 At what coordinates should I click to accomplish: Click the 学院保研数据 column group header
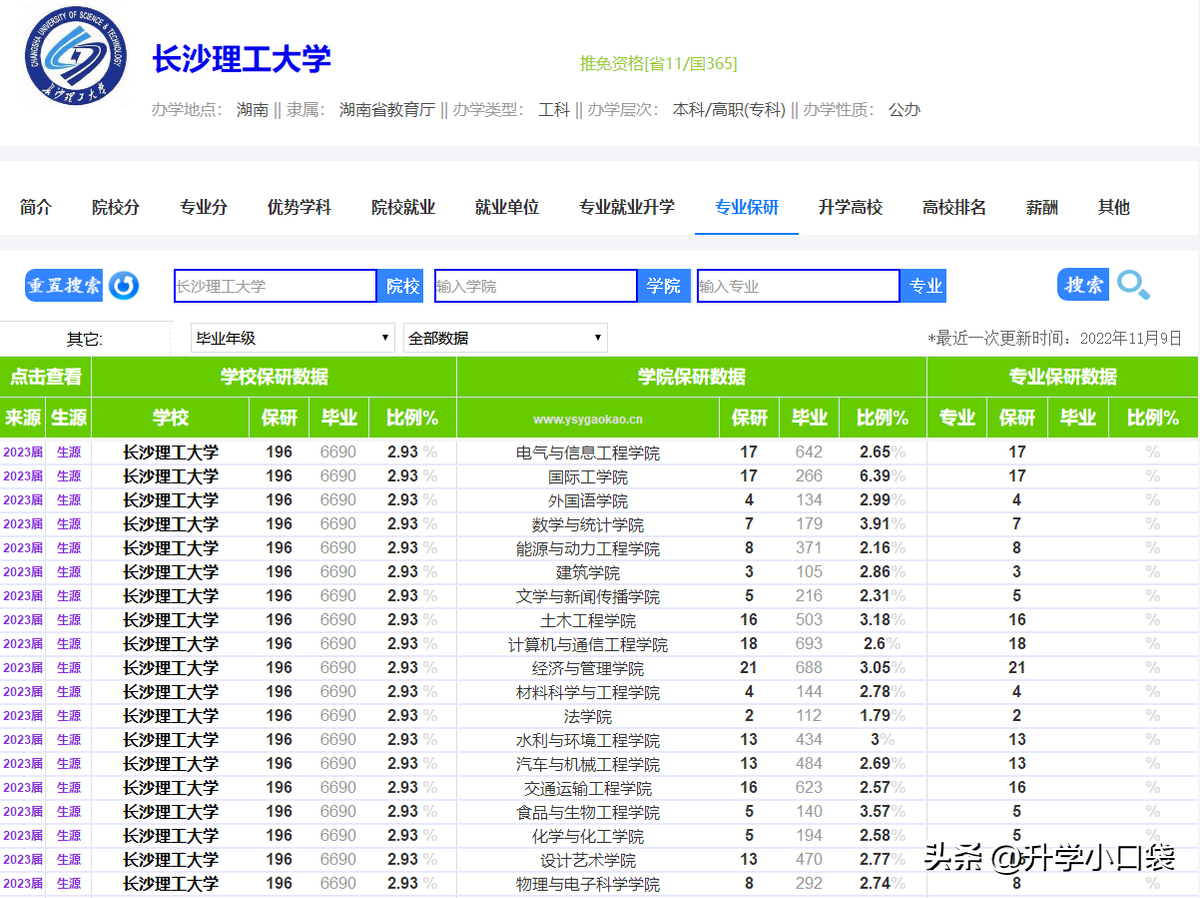692,377
